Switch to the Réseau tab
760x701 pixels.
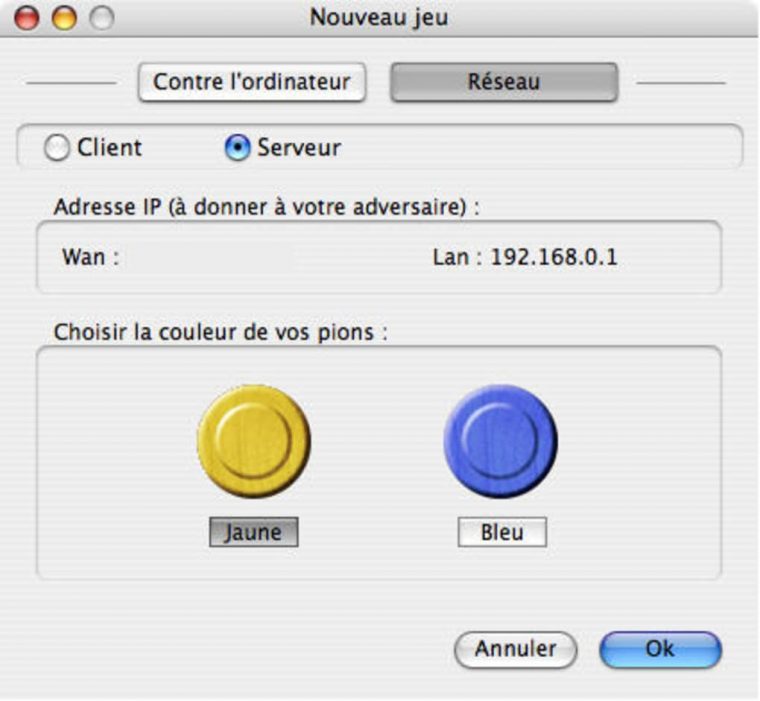(x=503, y=82)
